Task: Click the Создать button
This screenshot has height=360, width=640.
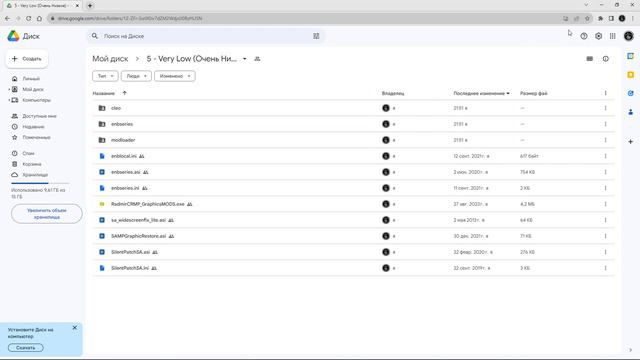Action: 27,59
